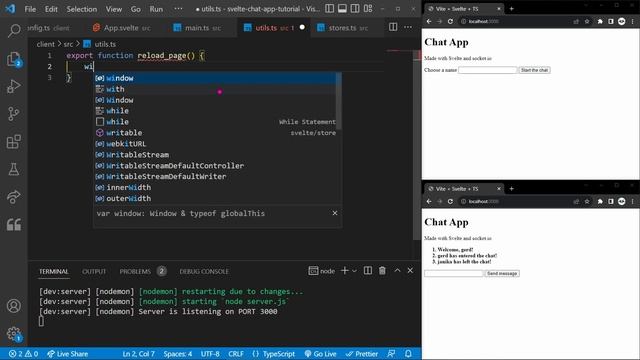640x360 pixels.
Task: Switch to main.ts editor tab
Action: point(197,28)
